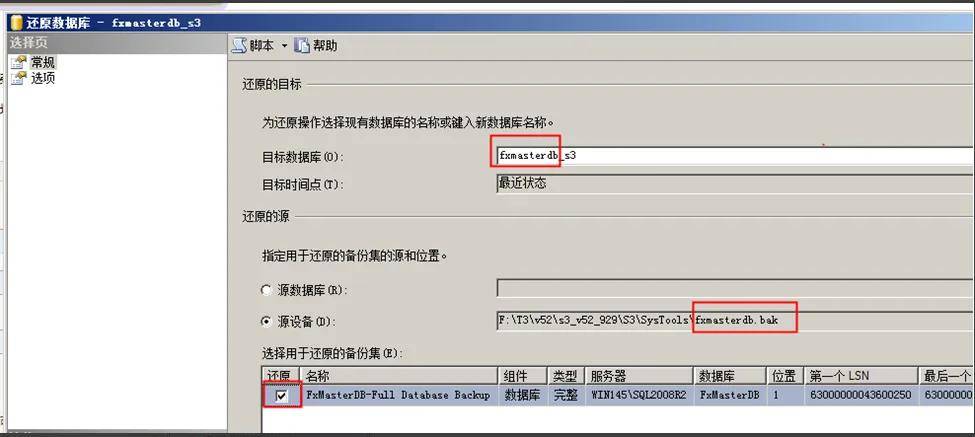
Task: Click the source database combo box field
Action: point(735,288)
